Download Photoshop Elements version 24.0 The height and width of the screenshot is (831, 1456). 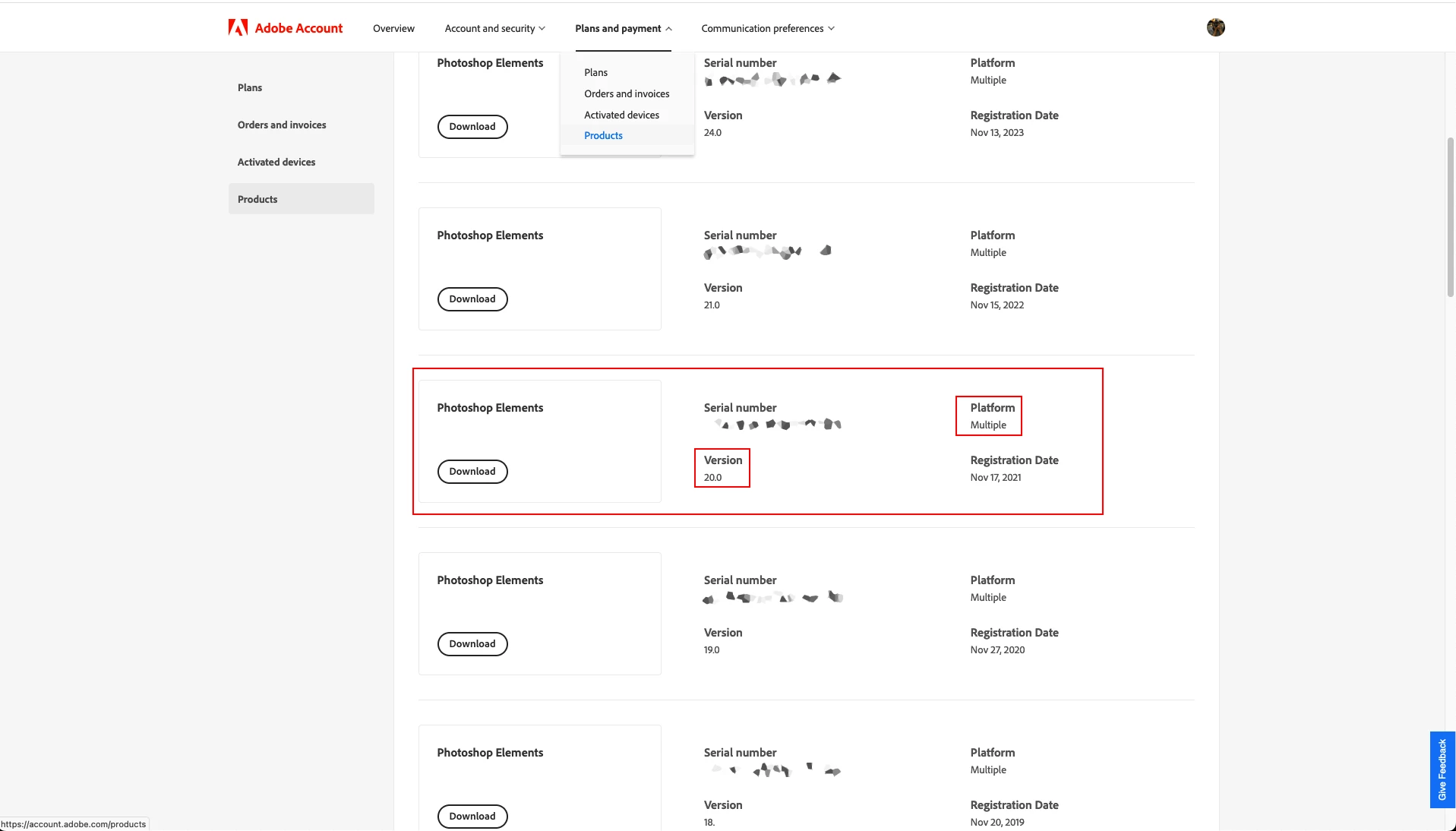click(472, 126)
